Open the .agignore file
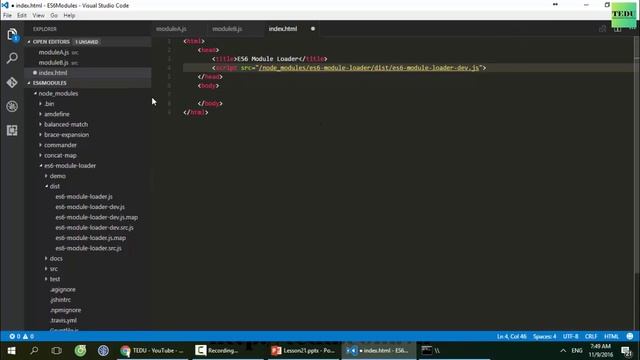 62,289
